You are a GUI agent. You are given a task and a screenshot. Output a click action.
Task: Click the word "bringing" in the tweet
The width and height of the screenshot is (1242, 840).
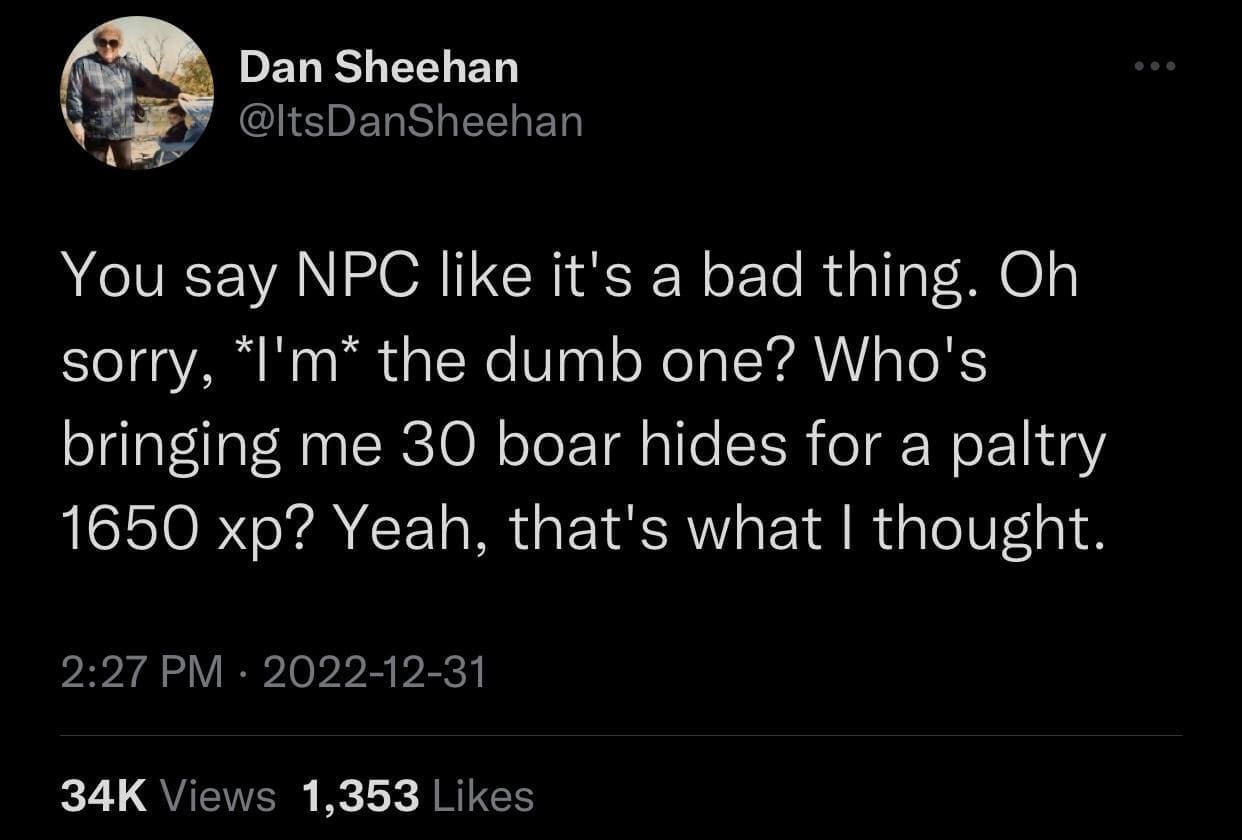tap(171, 445)
